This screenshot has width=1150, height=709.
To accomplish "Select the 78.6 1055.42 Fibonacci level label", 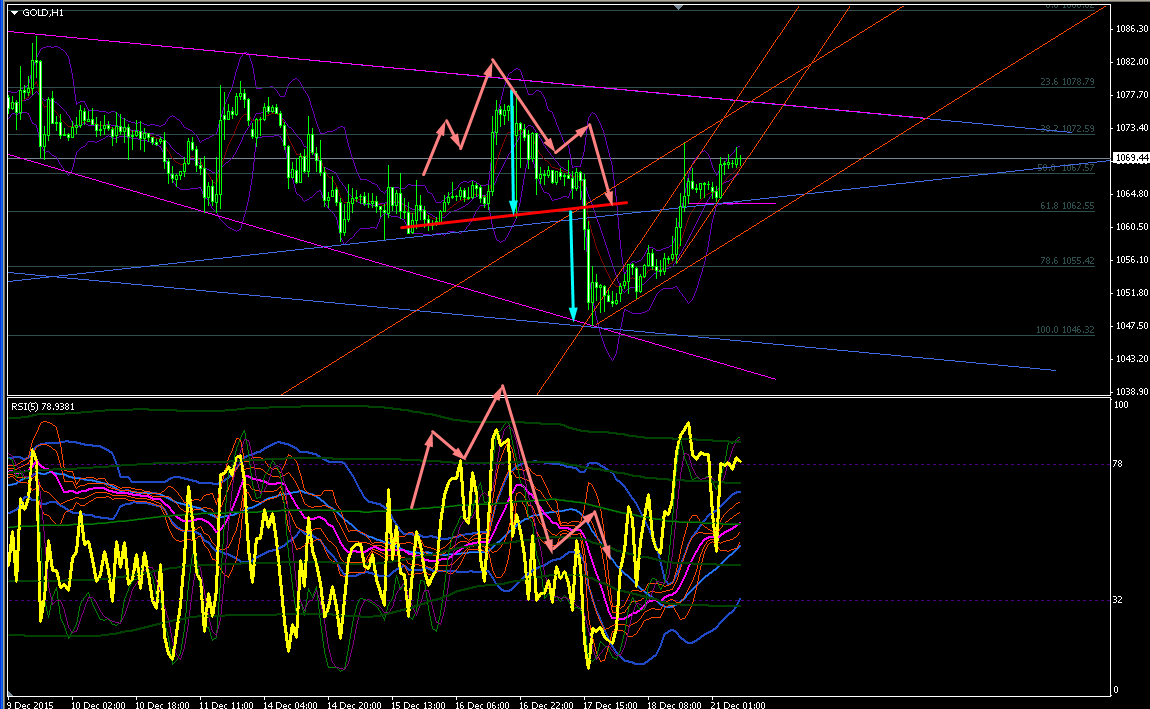I will click(x=1067, y=260).
